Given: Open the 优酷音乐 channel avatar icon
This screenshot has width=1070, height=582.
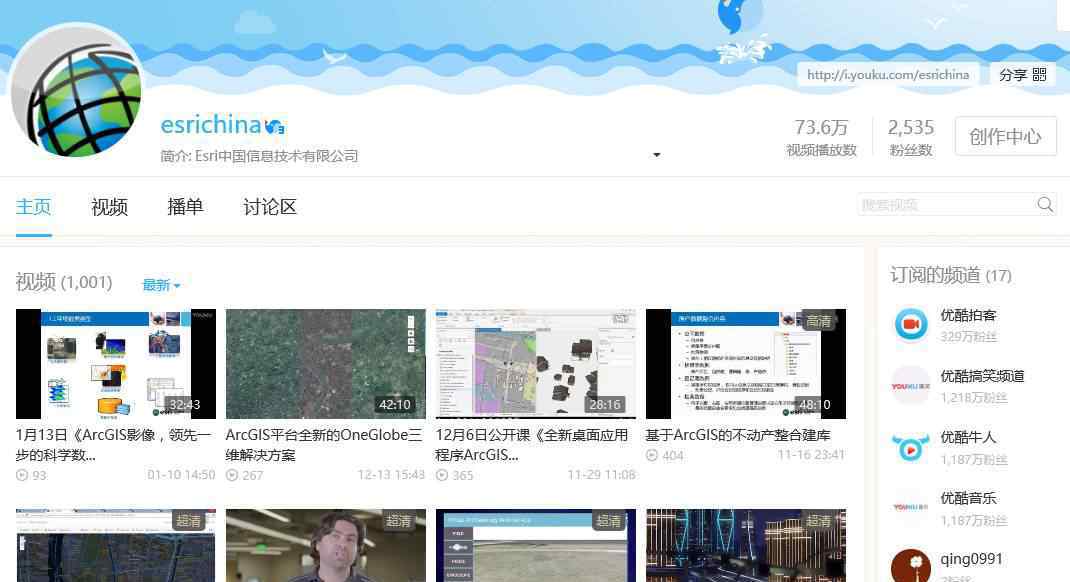Looking at the screenshot, I should coord(911,508).
